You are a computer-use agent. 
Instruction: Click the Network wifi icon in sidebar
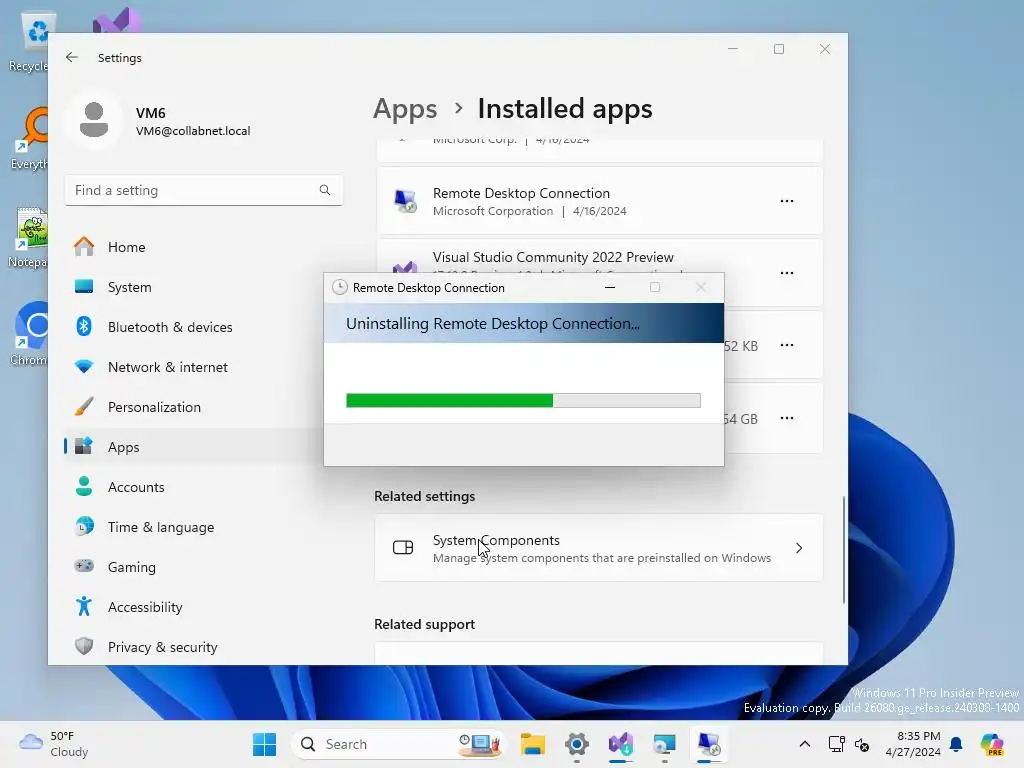(x=84, y=366)
